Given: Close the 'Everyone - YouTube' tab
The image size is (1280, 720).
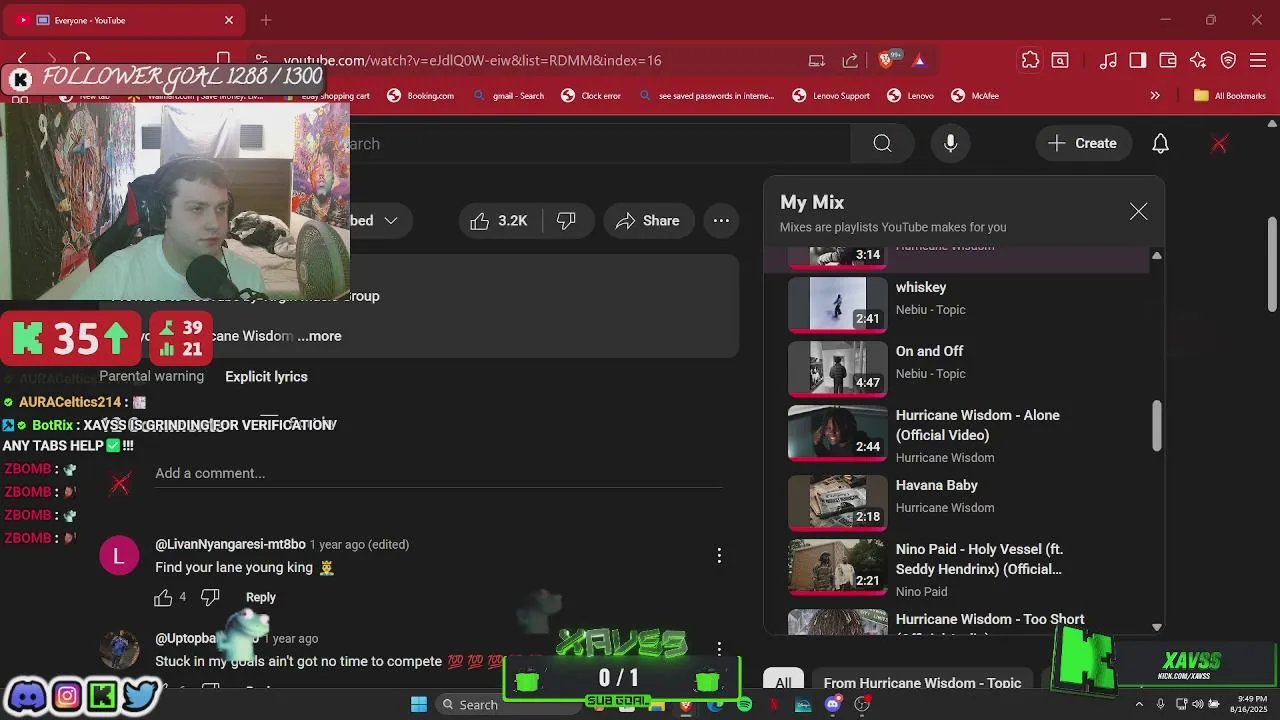Looking at the screenshot, I should (228, 20).
